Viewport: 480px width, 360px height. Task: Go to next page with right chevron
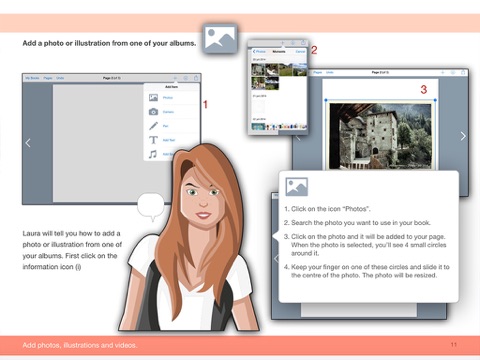pyautogui.click(x=463, y=136)
